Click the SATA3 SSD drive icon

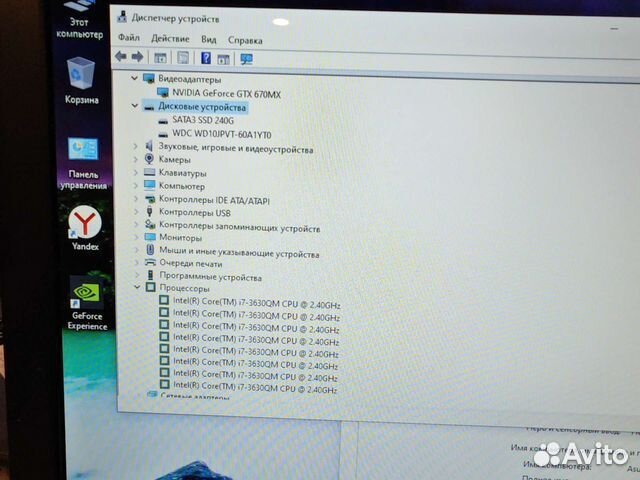pyautogui.click(x=163, y=121)
